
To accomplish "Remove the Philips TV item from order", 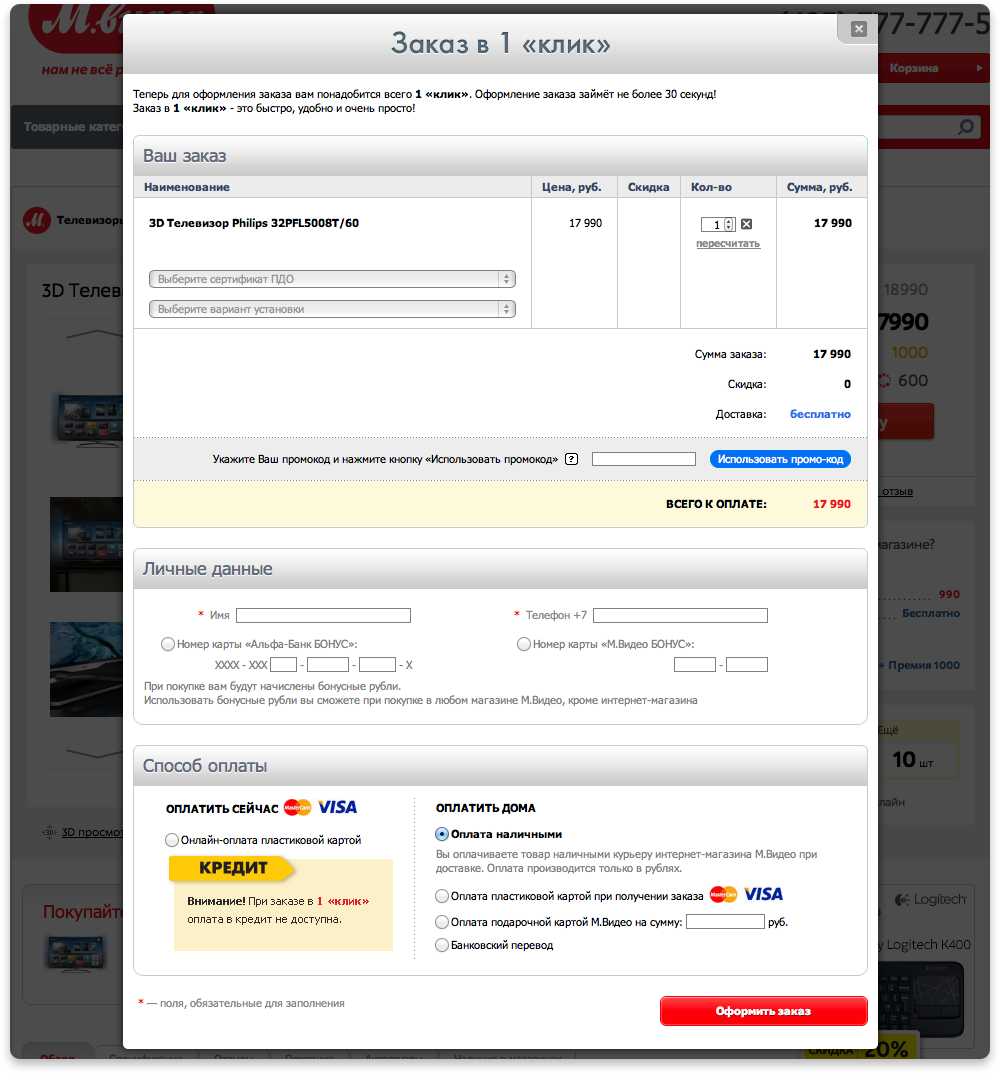I will tap(747, 224).
